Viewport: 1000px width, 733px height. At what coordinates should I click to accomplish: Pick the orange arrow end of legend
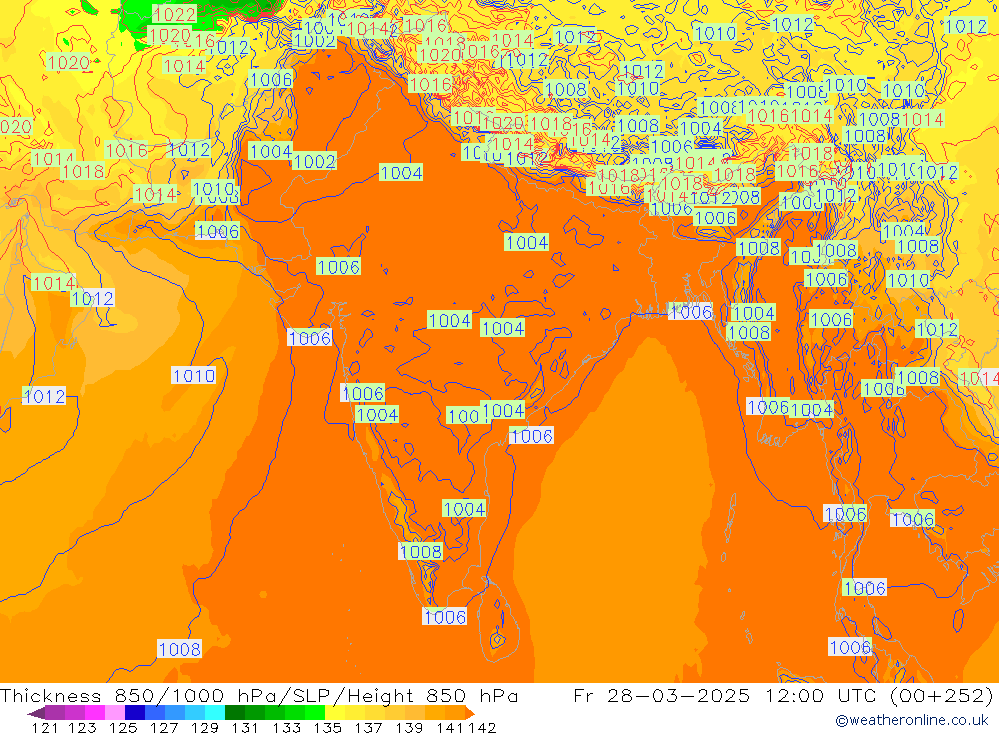(x=469, y=713)
